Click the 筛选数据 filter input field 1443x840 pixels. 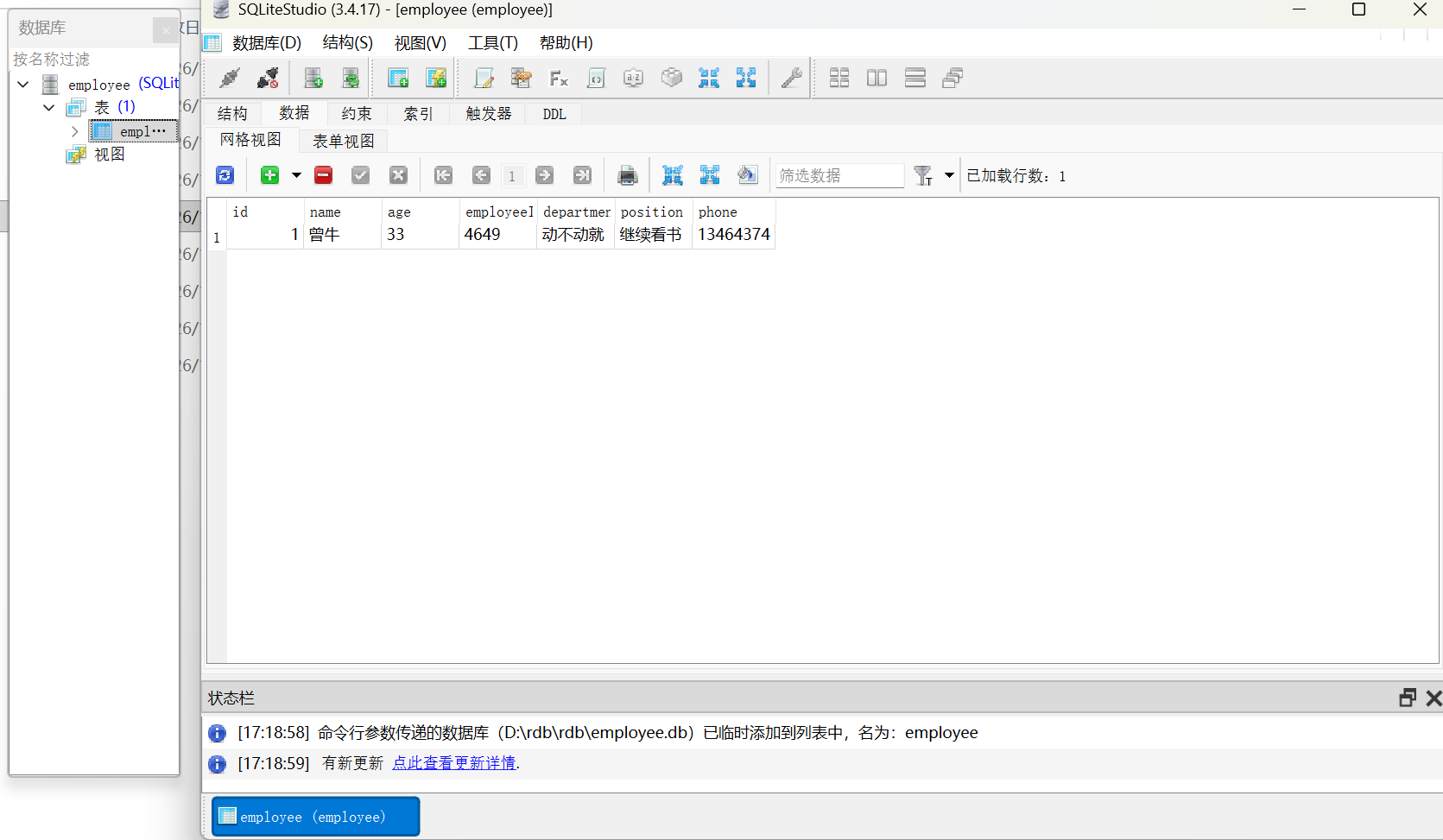click(x=839, y=176)
